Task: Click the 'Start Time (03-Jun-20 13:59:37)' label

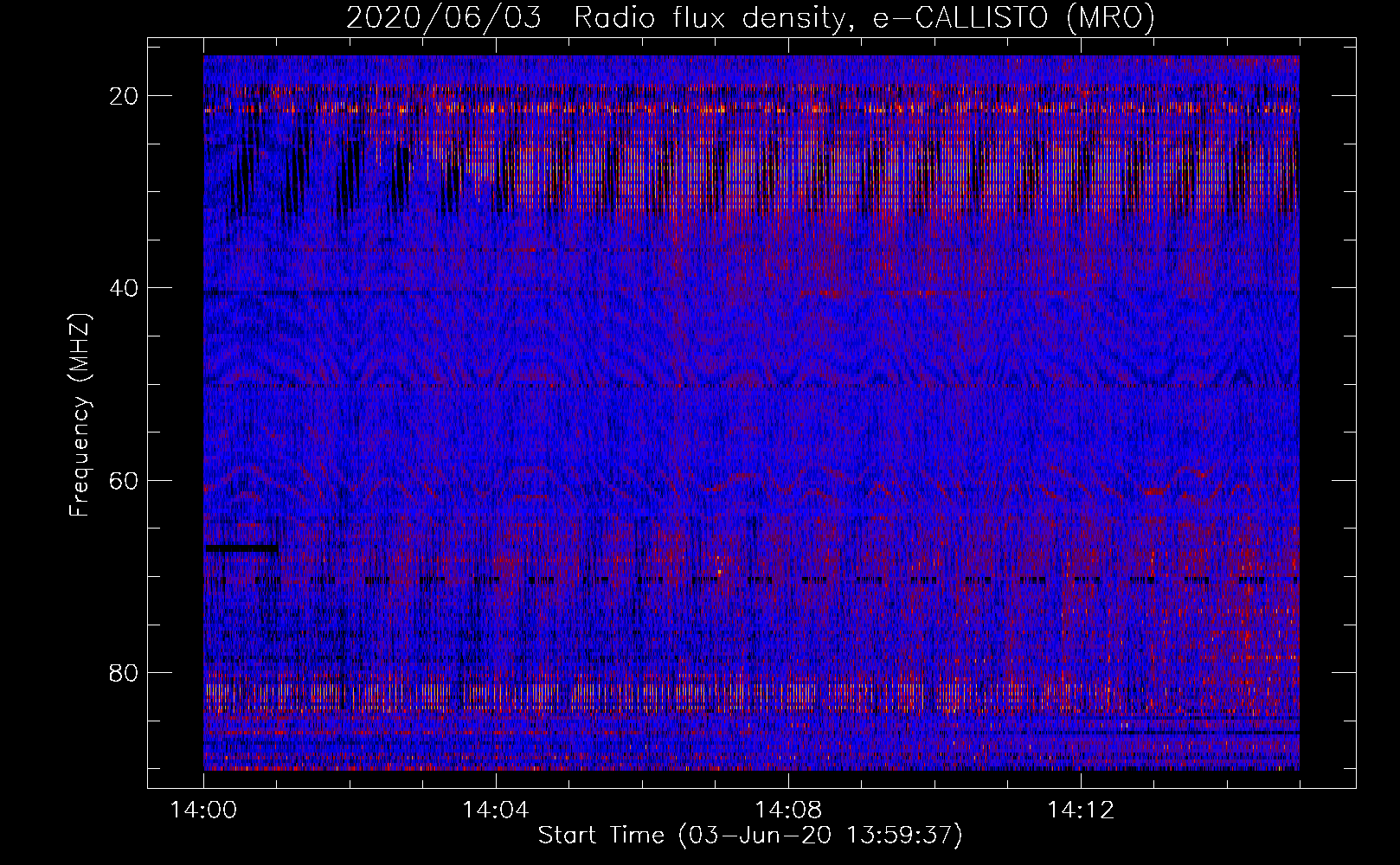Action: (750, 835)
